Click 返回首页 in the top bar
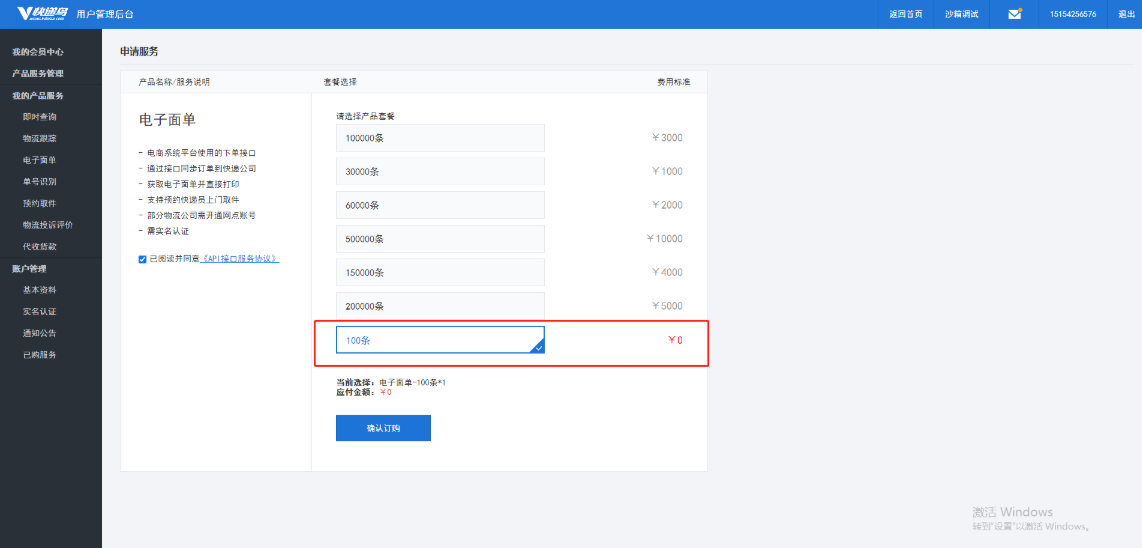This screenshot has width=1142, height=548. (x=906, y=14)
